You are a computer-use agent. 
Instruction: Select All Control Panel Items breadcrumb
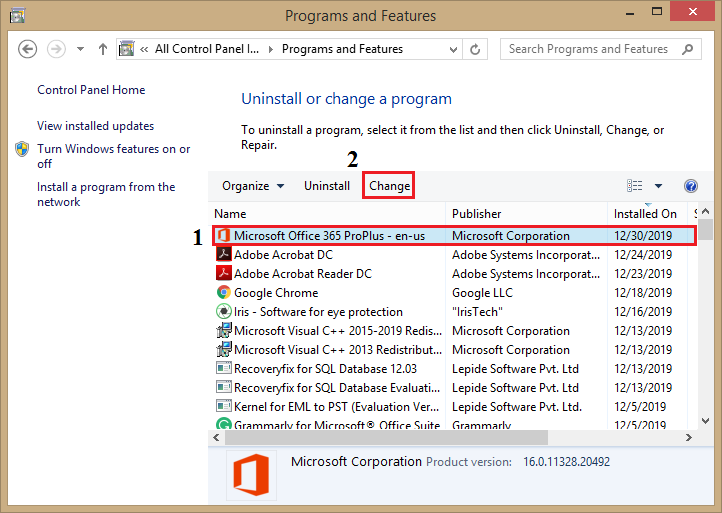click(x=207, y=49)
